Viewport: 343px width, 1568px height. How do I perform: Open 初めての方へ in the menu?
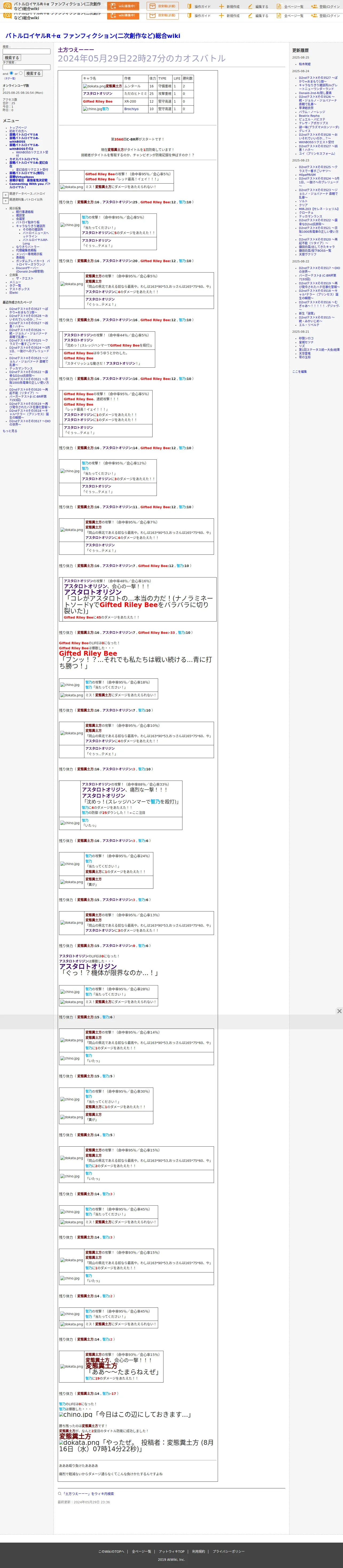[x=18, y=131]
